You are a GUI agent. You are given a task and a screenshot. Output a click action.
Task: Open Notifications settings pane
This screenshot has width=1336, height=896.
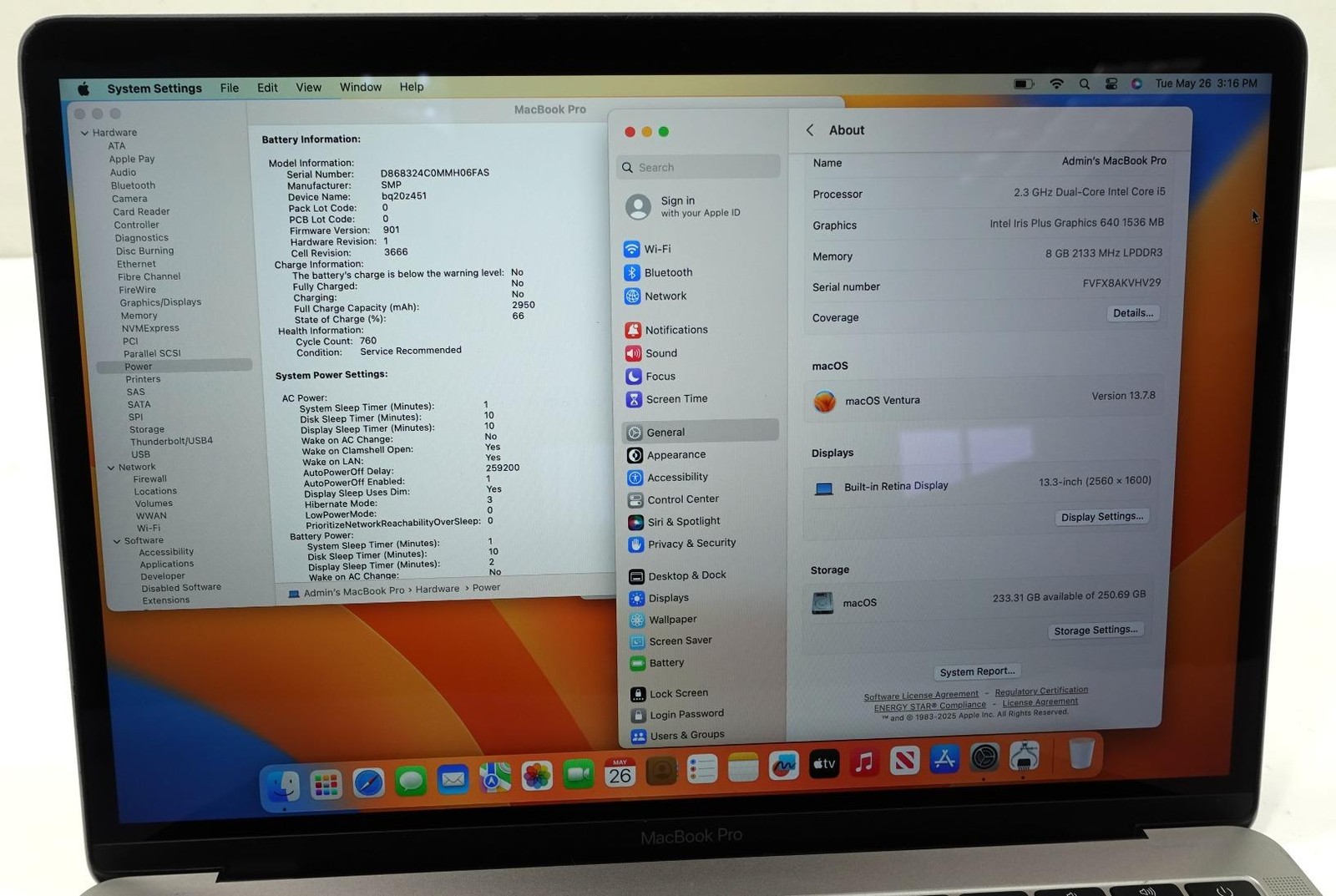pyautogui.click(x=666, y=330)
